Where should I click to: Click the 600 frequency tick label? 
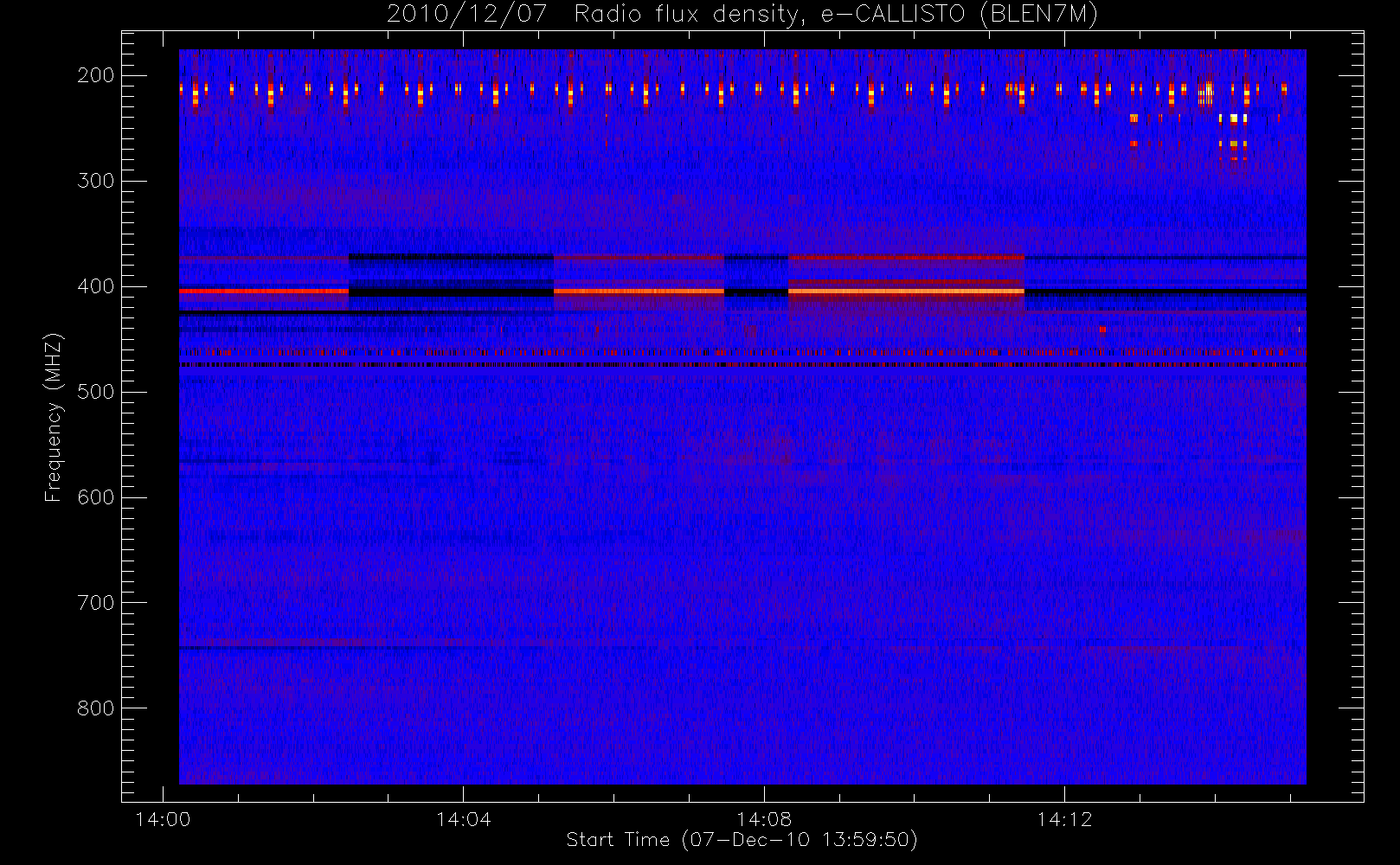(x=96, y=497)
